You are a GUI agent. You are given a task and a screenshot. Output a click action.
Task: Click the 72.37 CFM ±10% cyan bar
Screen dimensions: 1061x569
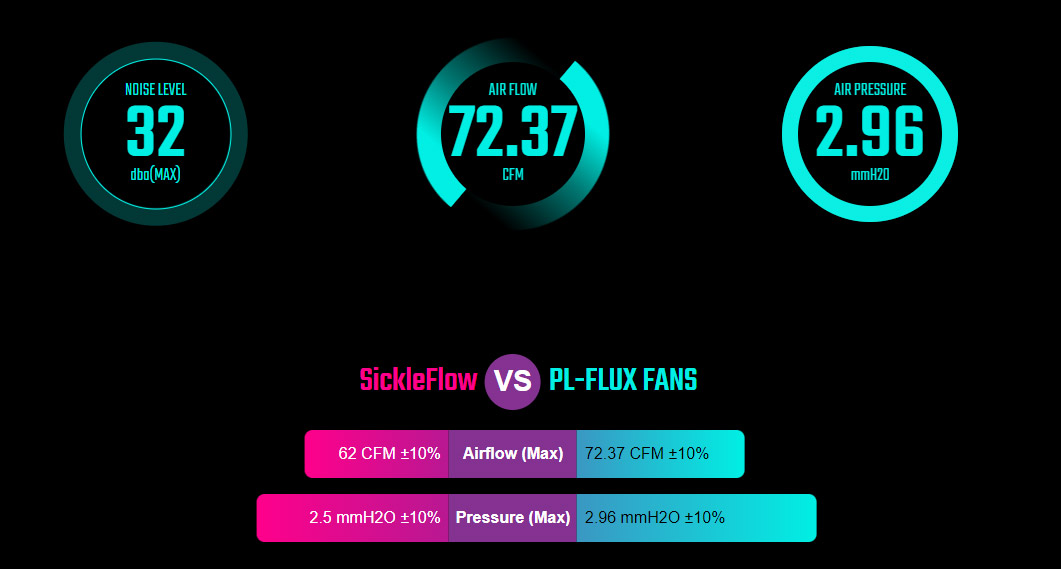pyautogui.click(x=660, y=454)
